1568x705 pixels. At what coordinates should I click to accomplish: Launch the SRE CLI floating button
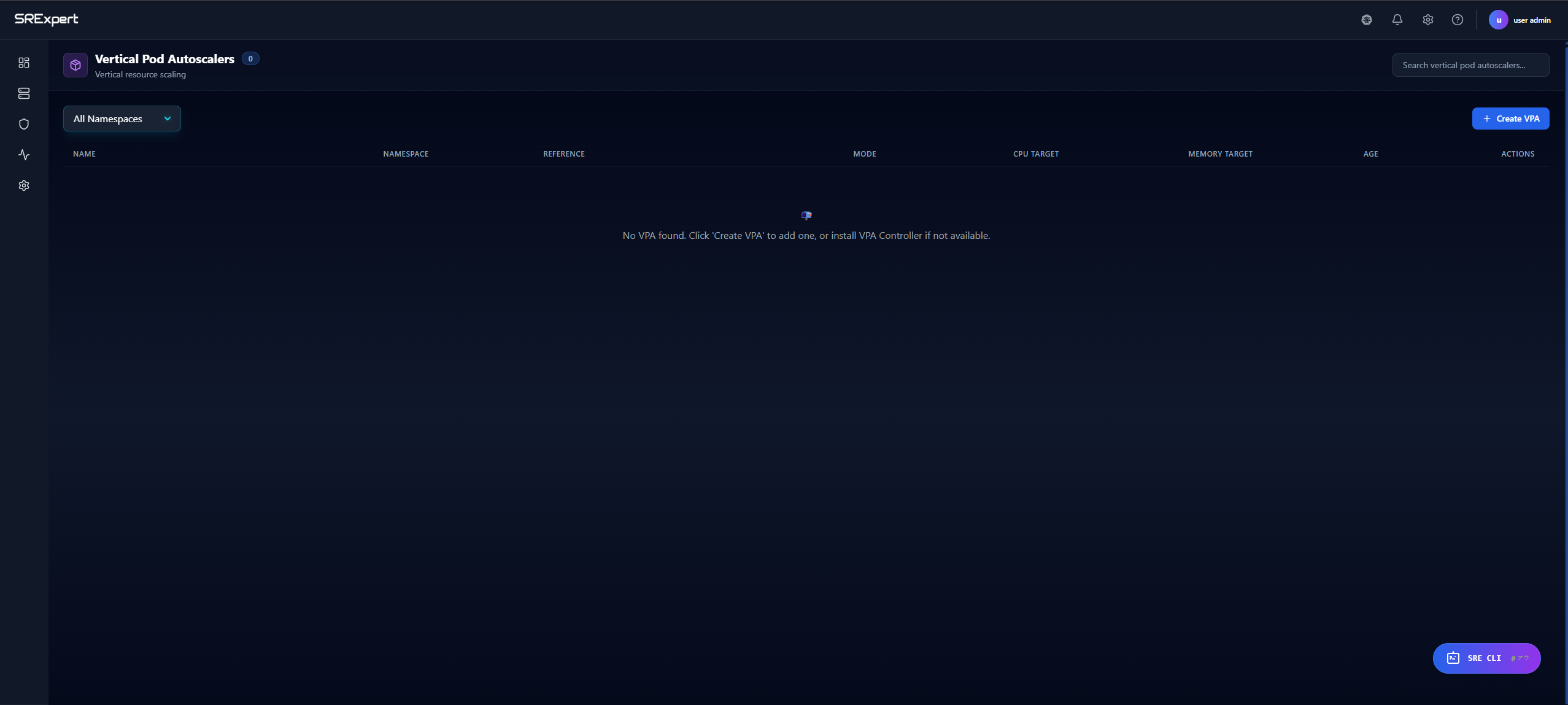(x=1486, y=658)
